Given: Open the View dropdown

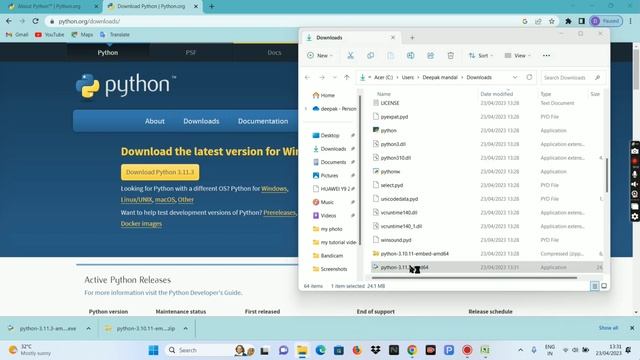Looking at the screenshot, I should 518,56.
